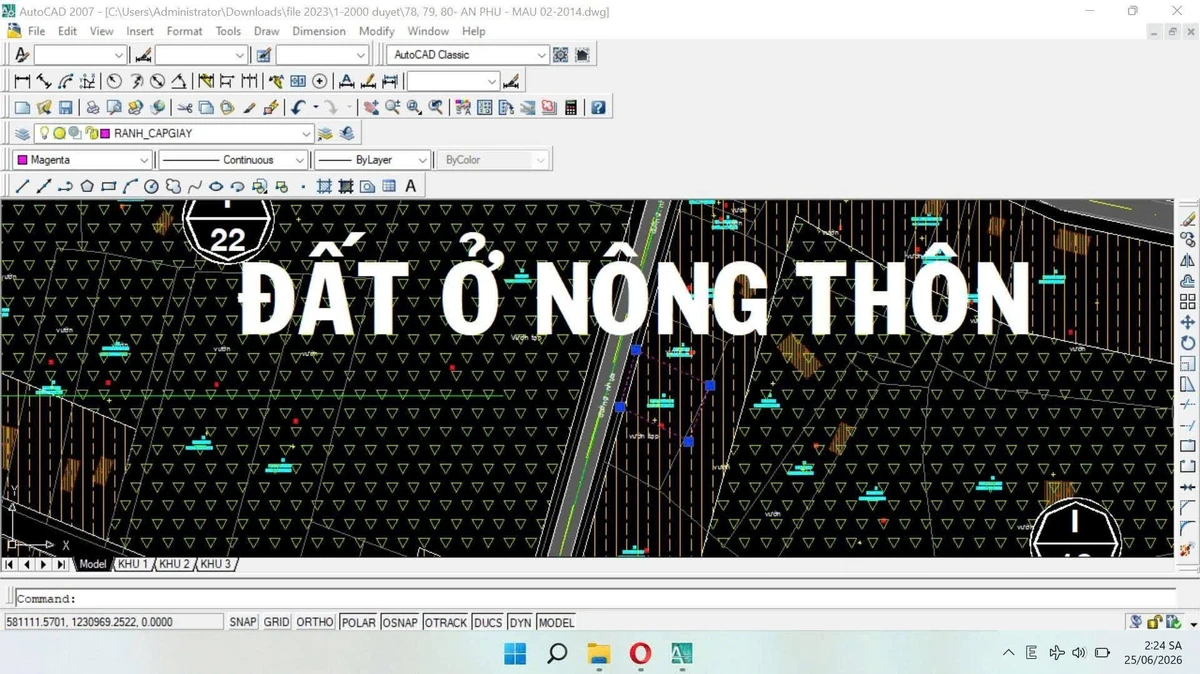The height and width of the screenshot is (674, 1200).
Task: Select the Line drawing tool
Action: (22, 186)
